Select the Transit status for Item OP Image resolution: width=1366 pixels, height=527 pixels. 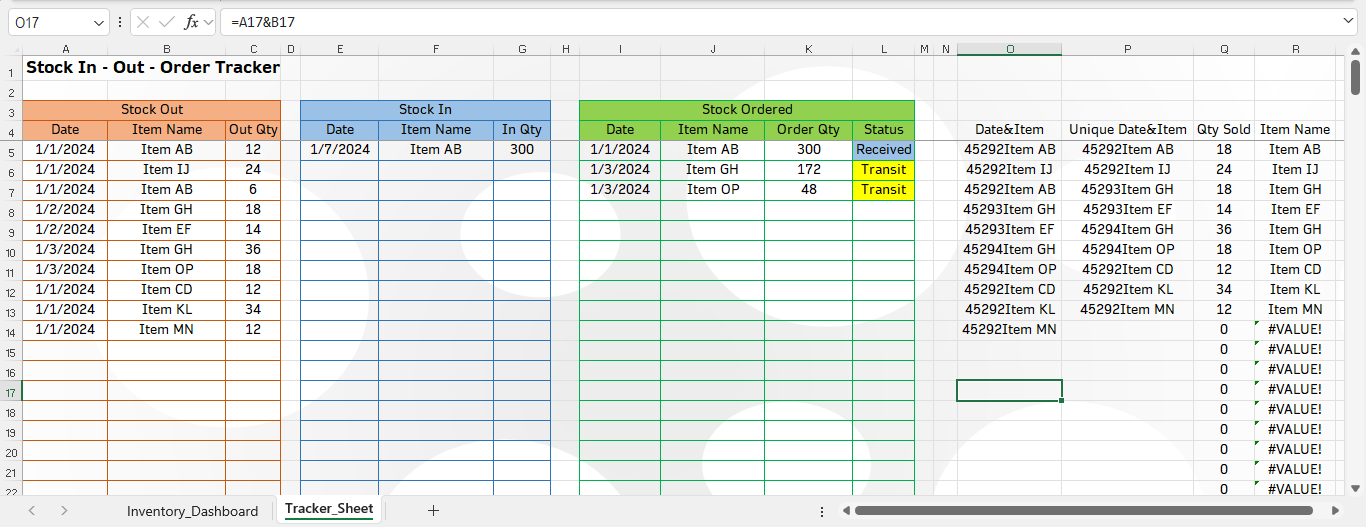(x=883, y=190)
